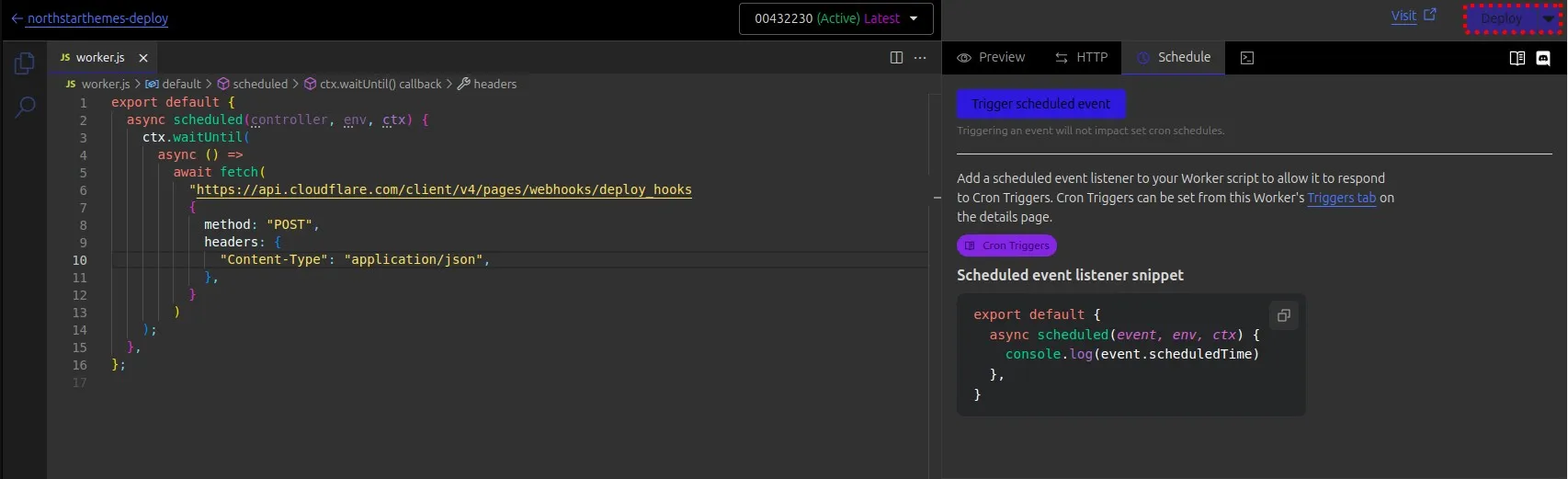Click the 'Content-Type' code line

click(x=355, y=260)
